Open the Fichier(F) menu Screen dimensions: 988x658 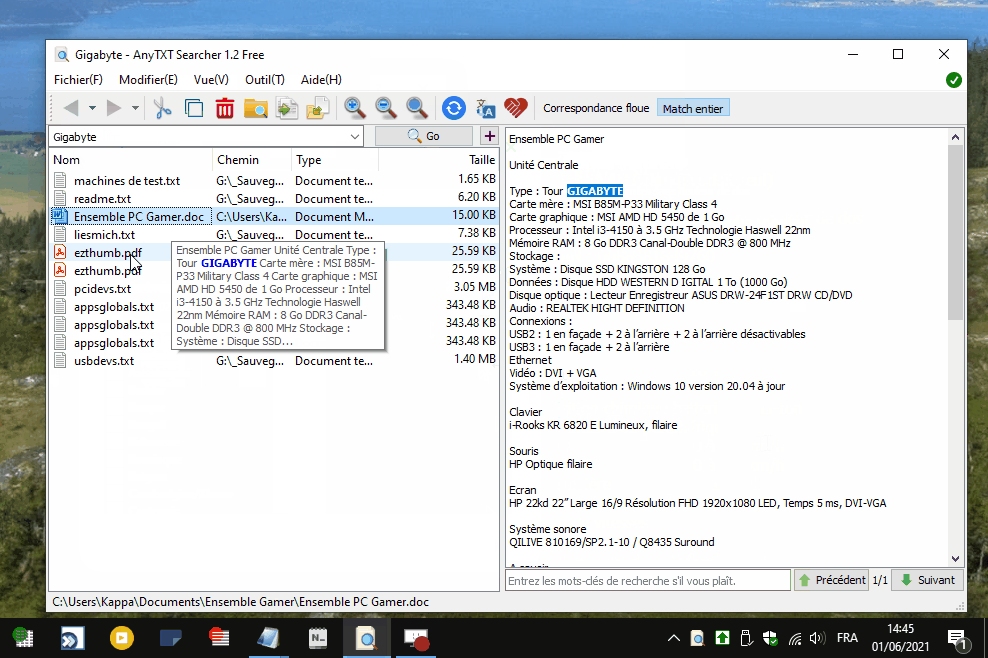[x=78, y=80]
